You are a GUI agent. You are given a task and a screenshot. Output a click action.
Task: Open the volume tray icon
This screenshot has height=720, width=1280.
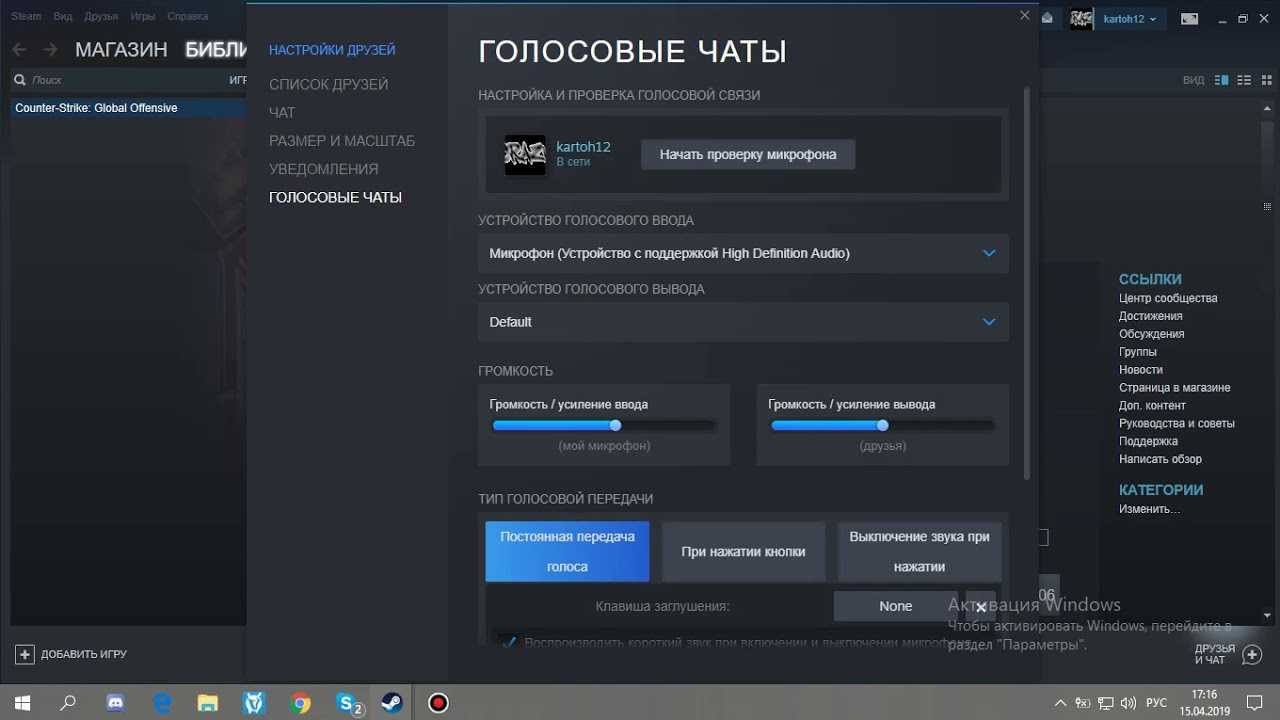tap(1128, 703)
